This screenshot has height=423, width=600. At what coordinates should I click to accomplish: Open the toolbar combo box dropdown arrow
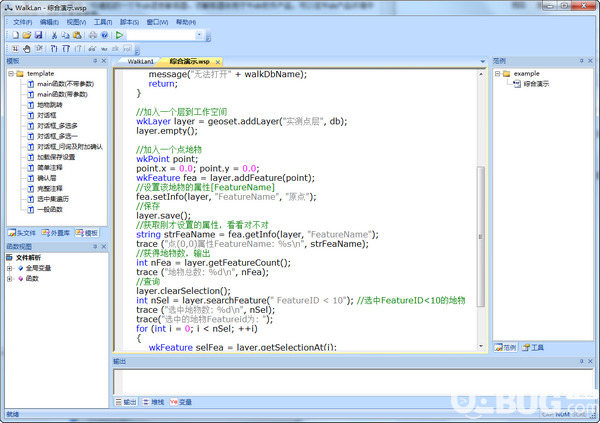[x=199, y=35]
